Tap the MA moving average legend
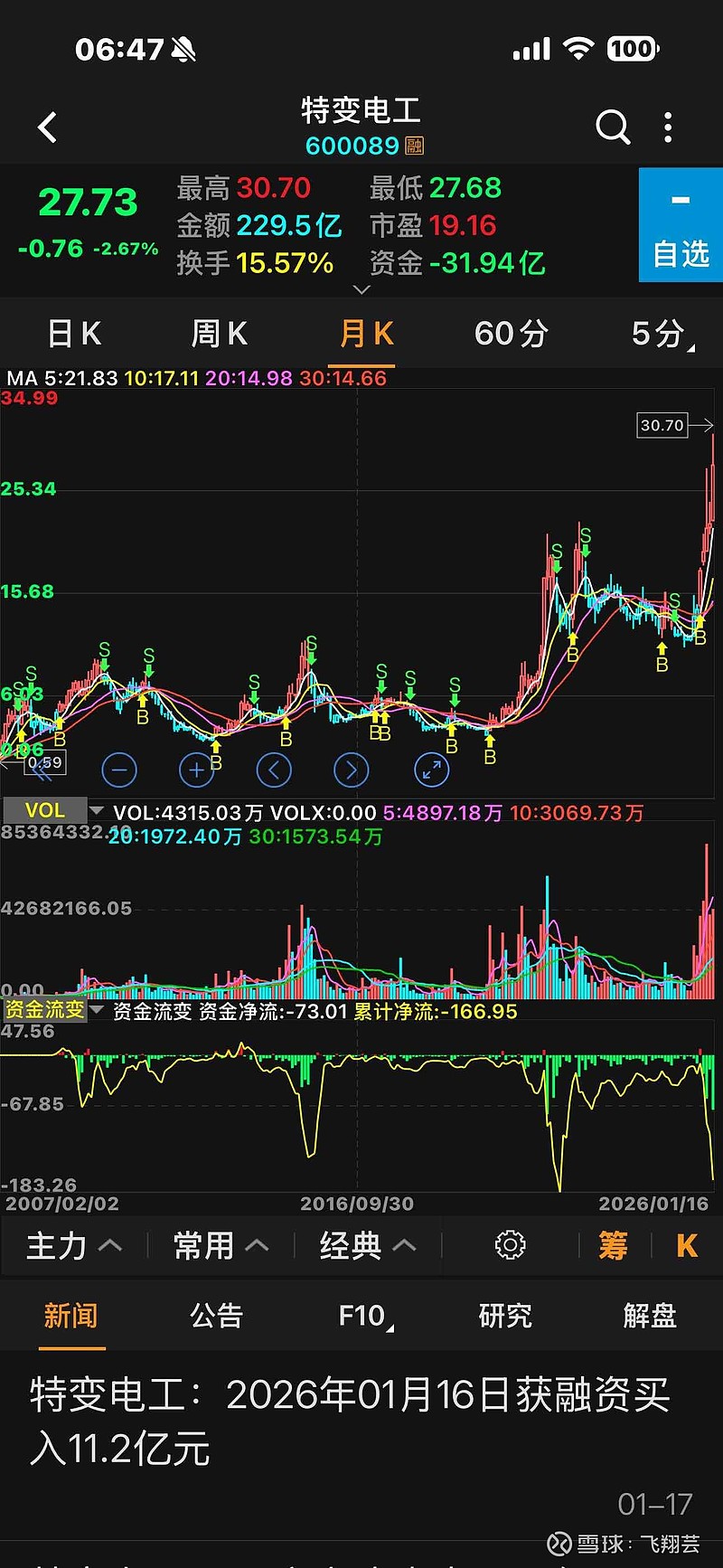723x1568 pixels. coord(197,378)
